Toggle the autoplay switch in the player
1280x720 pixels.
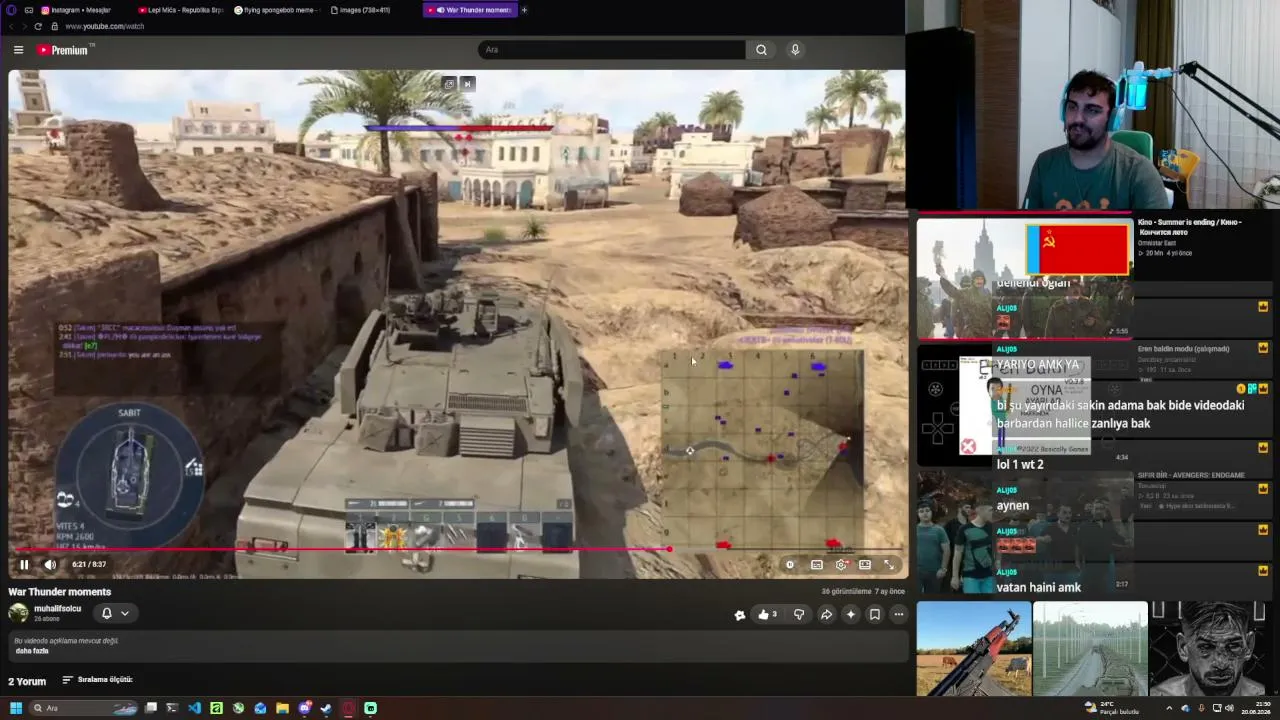(790, 564)
